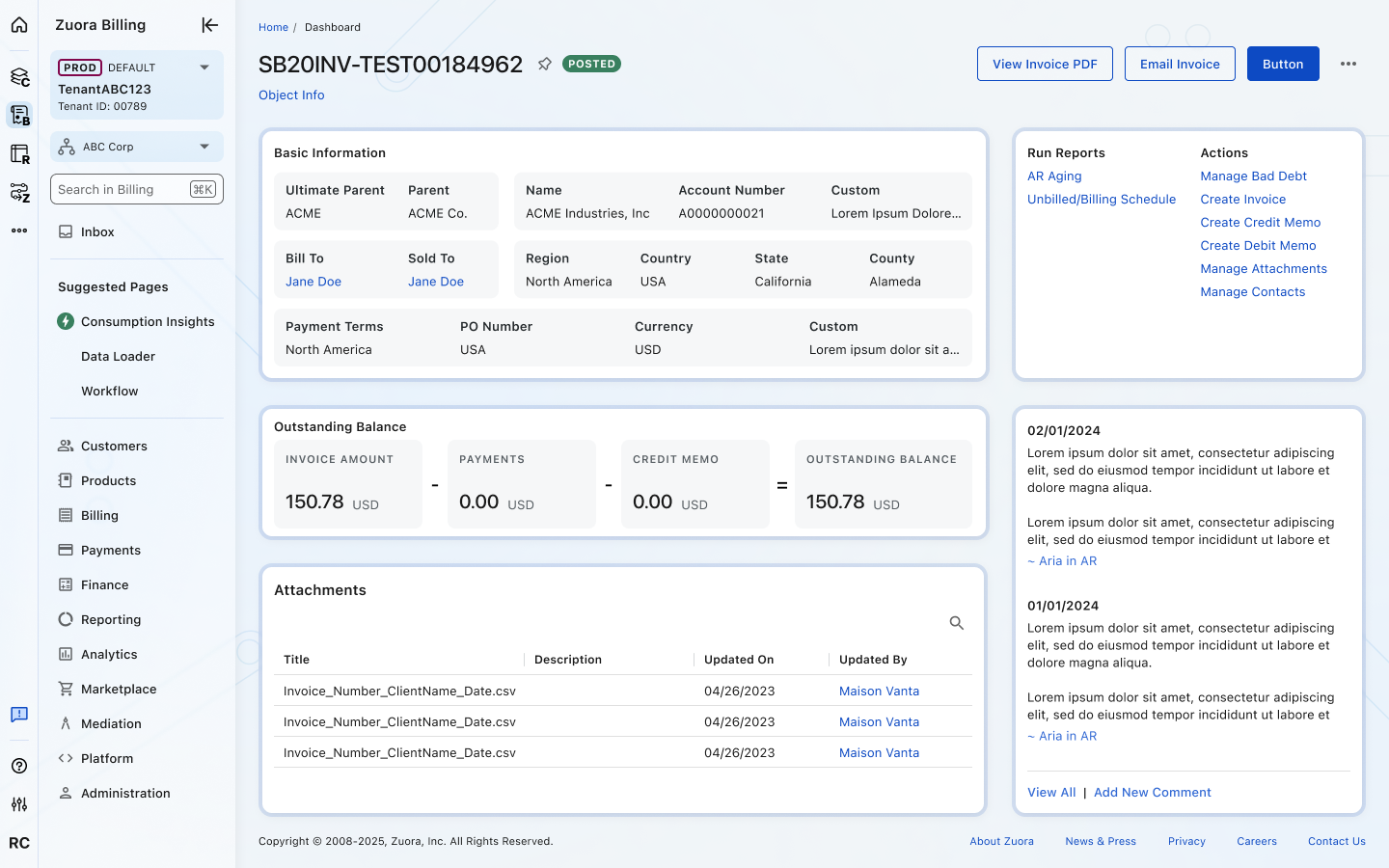Pin the invoice with the pin icon
Viewport: 1389px width, 868px height.
pos(545,64)
